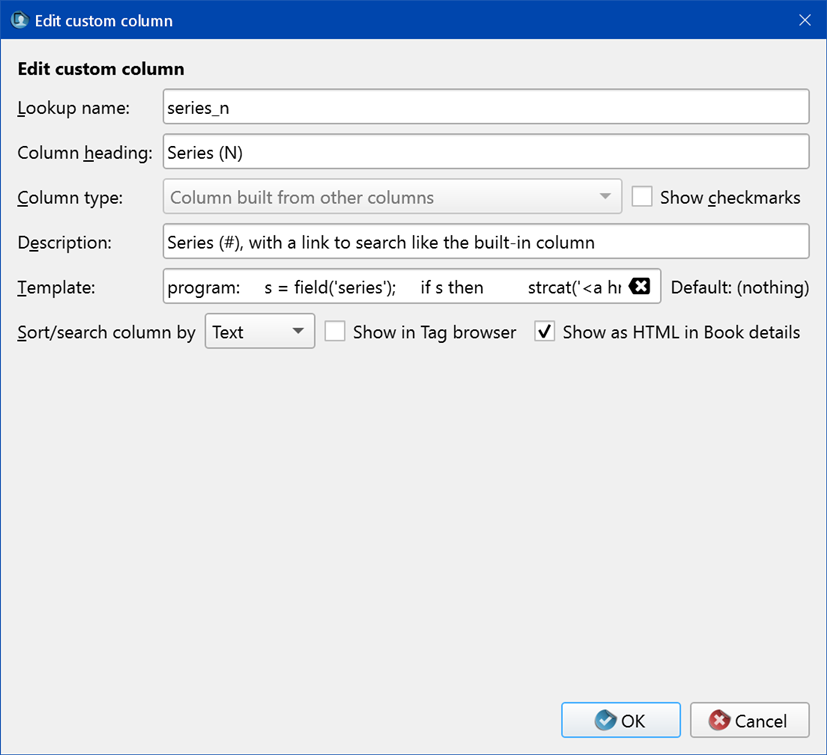Viewport: 827px width, 755px height.
Task: Uncheck Show as HTML in Book details
Action: pos(545,332)
